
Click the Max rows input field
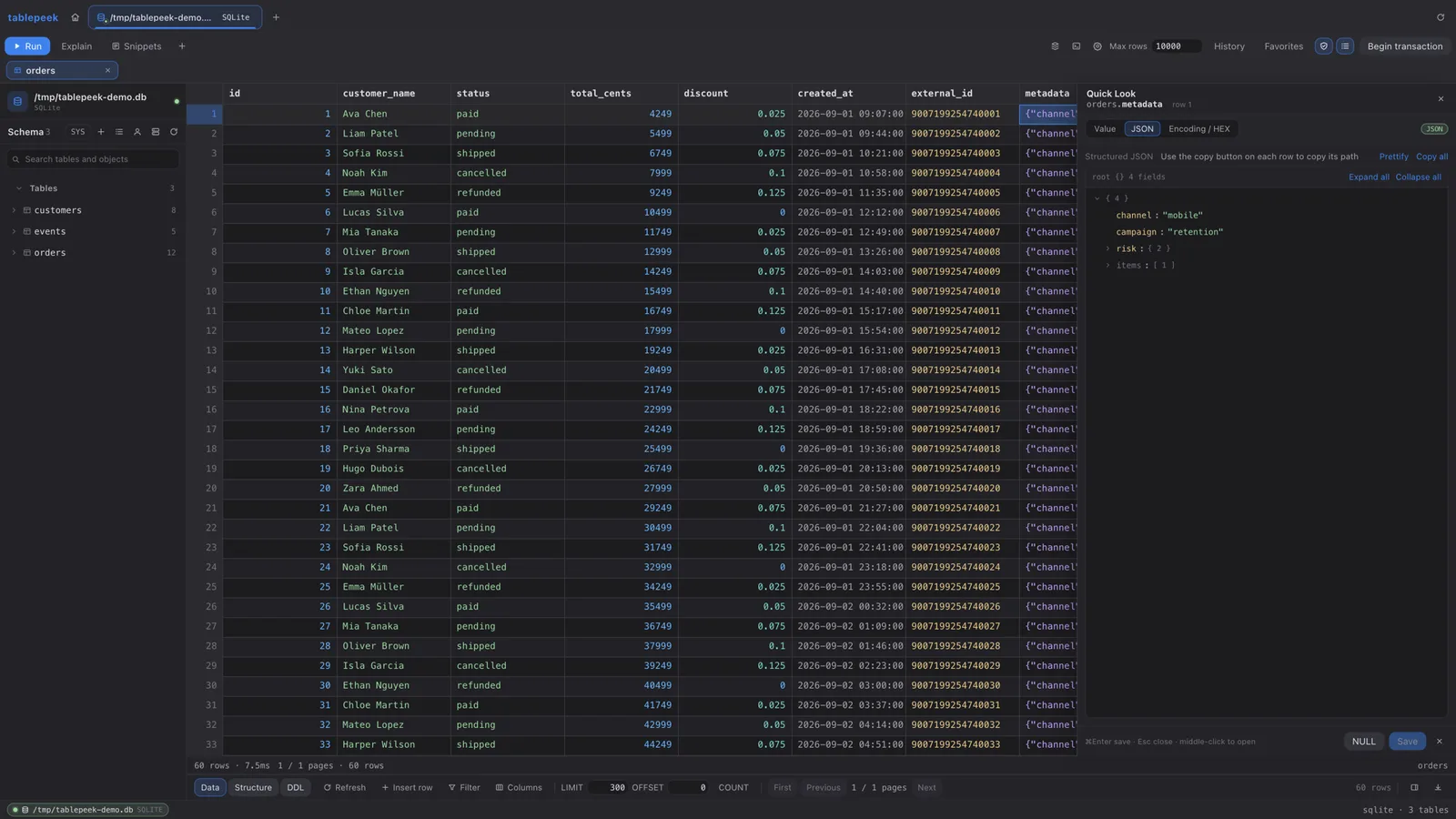coord(1176,46)
